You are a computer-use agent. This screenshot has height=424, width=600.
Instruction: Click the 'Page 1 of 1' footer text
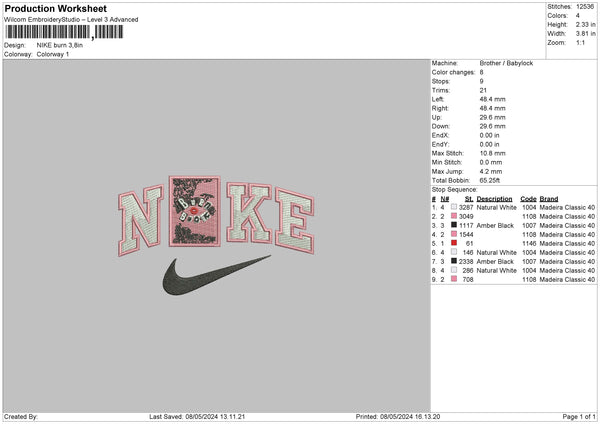pyautogui.click(x=579, y=417)
